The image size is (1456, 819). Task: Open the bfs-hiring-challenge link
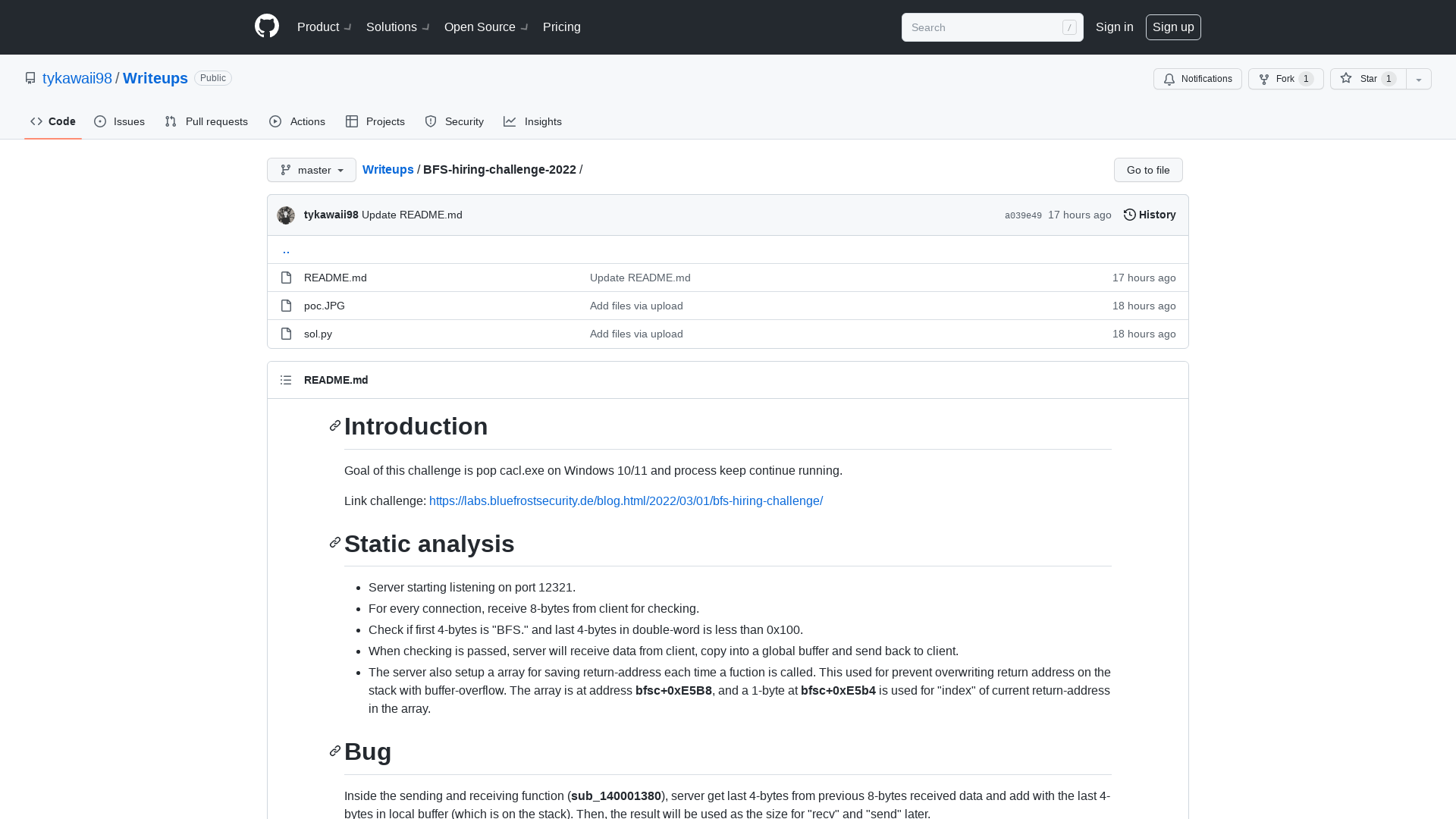(626, 500)
